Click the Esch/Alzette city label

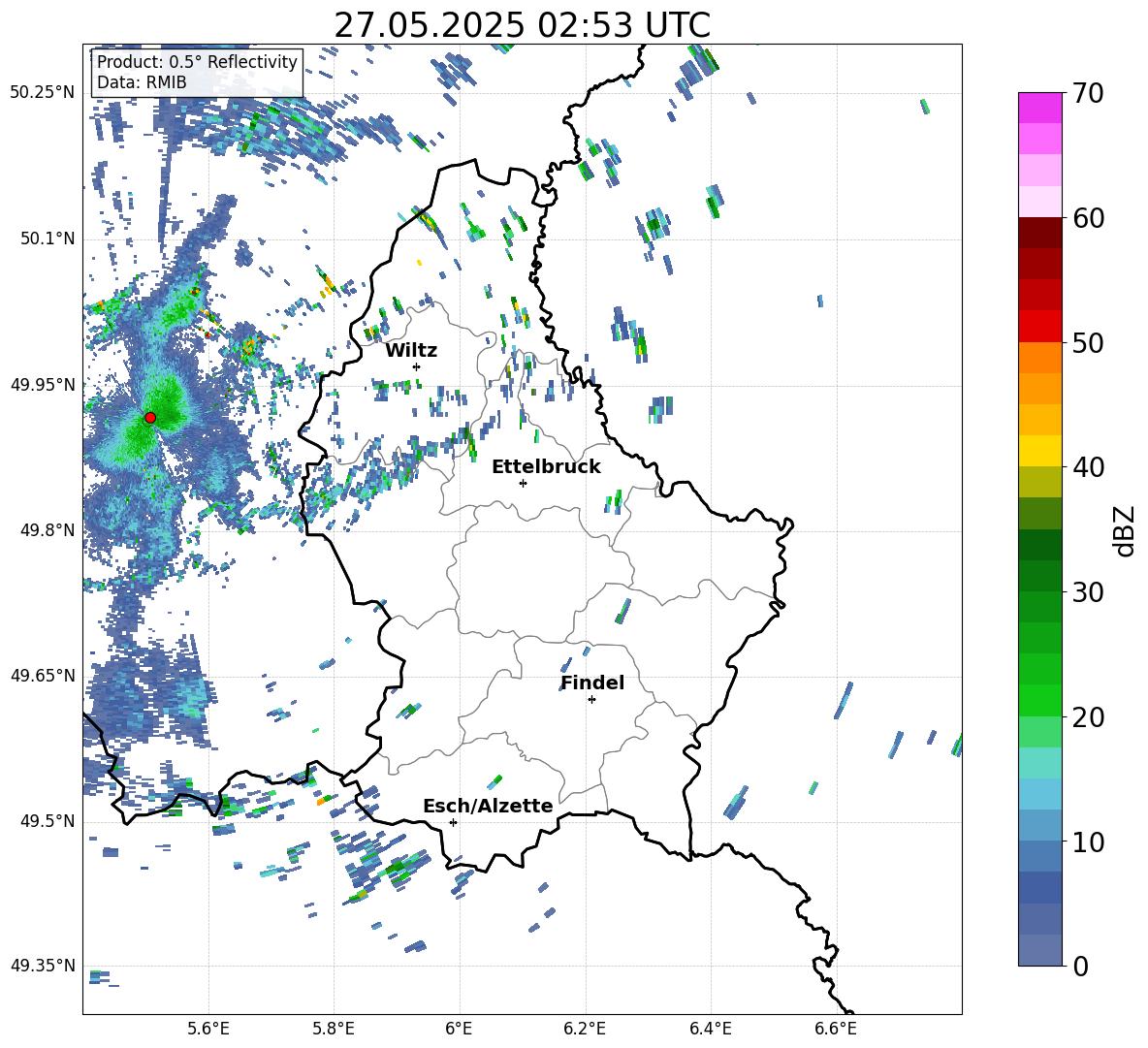pyautogui.click(x=488, y=806)
